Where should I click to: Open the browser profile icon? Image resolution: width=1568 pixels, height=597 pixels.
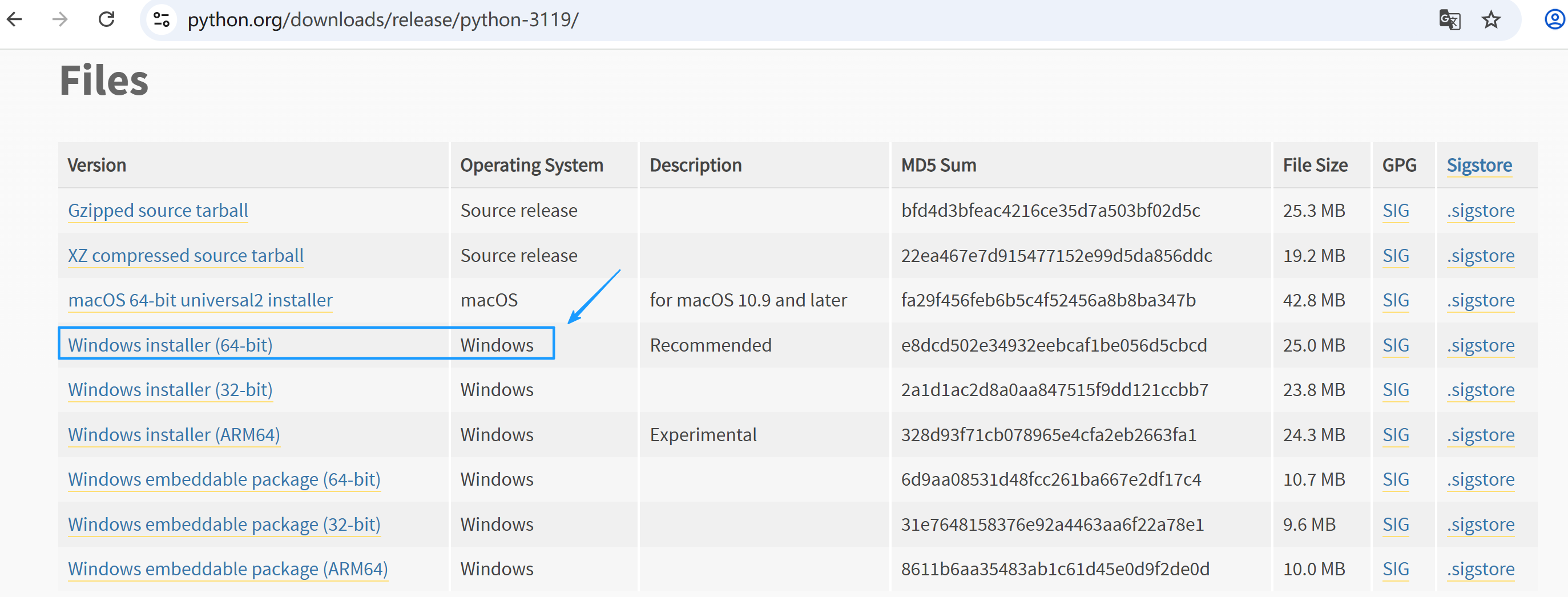click(x=1555, y=19)
